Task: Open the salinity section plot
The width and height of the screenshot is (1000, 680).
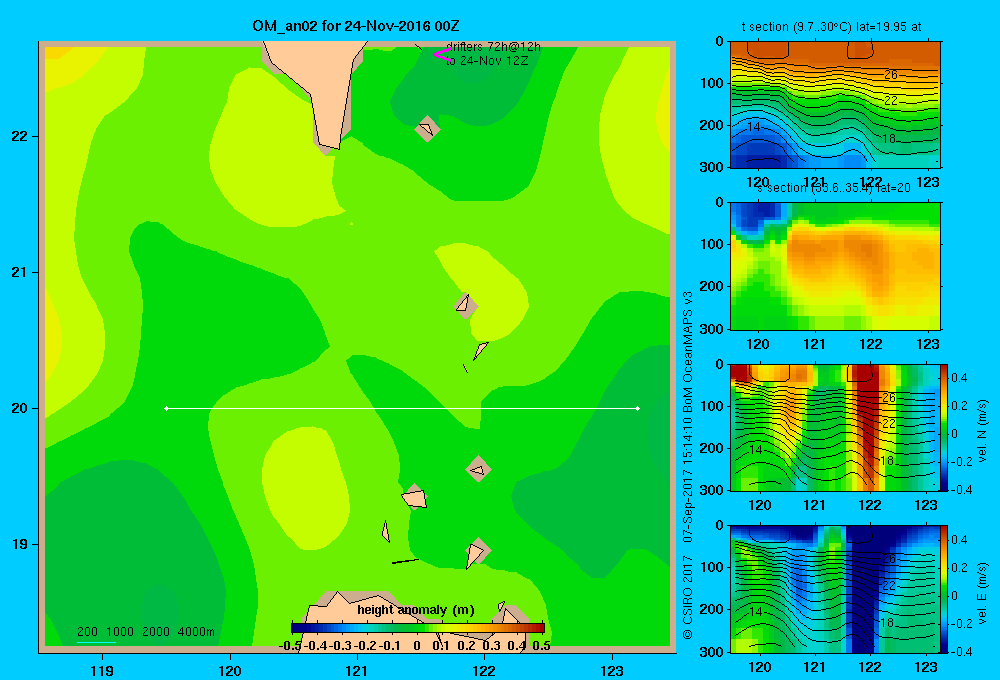Action: 835,266
